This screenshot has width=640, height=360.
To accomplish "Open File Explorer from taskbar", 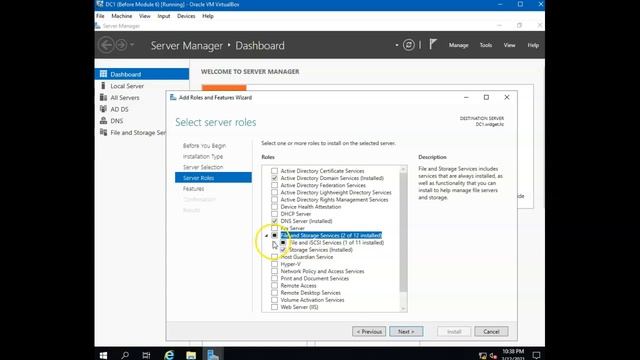I will click(191, 355).
